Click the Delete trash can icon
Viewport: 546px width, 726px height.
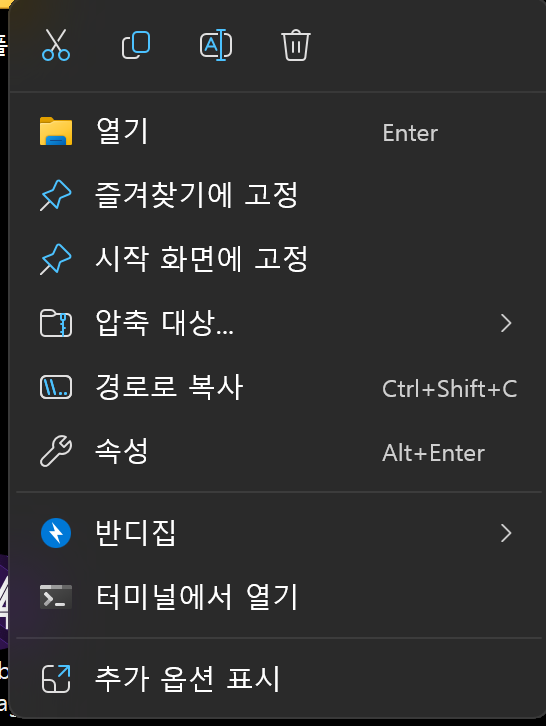coord(296,45)
